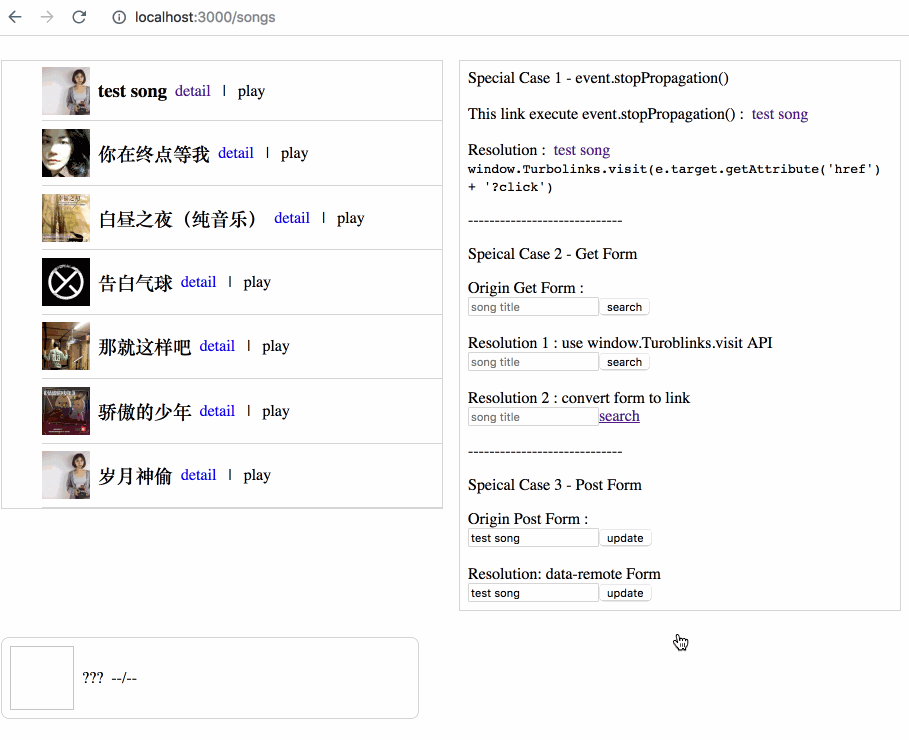This screenshot has width=909, height=740.
Task: Play the song 白昼之夜（纯音乐）
Action: click(x=351, y=218)
